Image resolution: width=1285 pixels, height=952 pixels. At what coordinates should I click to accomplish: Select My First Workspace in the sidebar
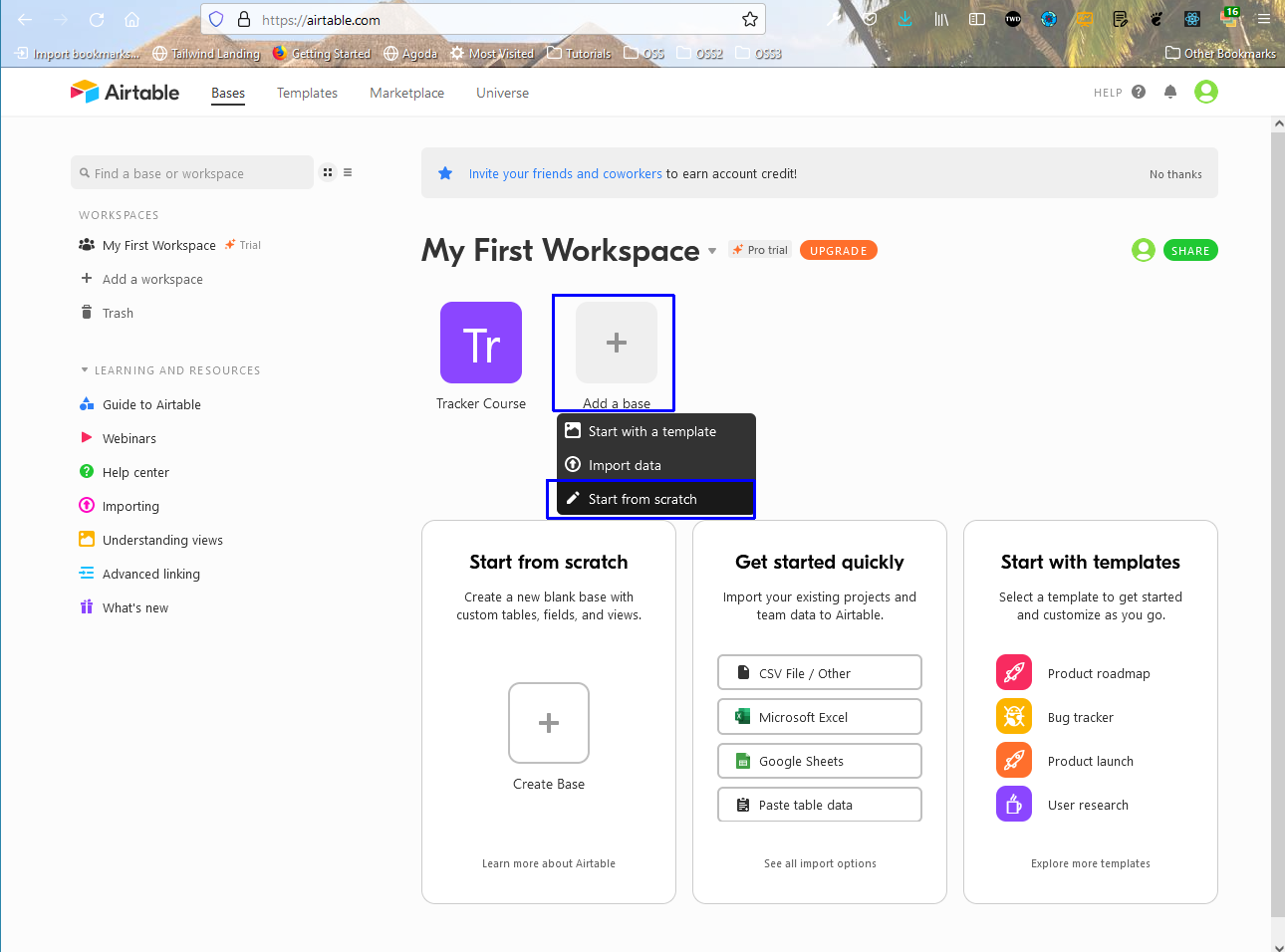(x=159, y=245)
